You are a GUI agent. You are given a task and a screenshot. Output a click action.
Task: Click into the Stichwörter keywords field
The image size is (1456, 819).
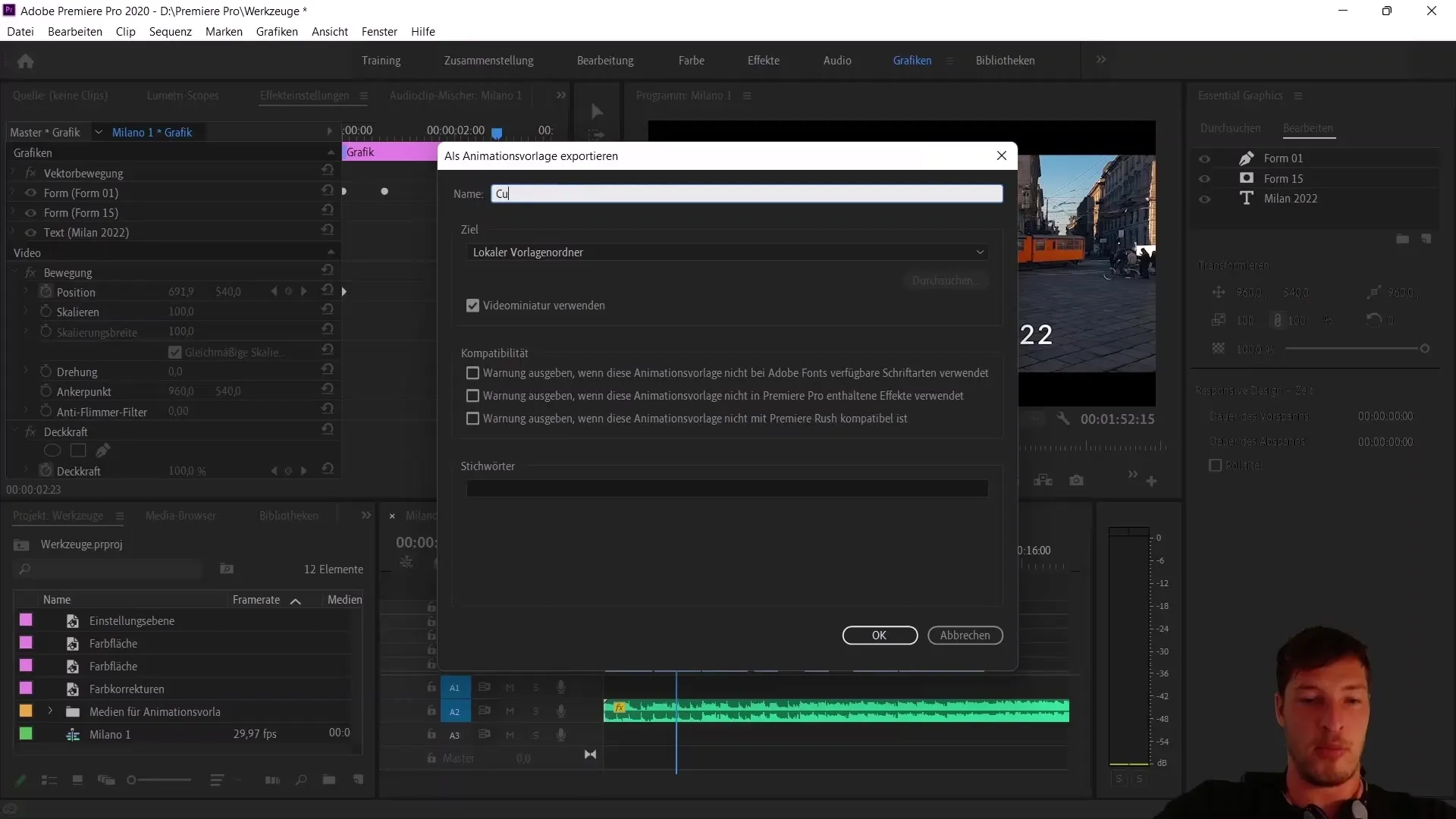(x=727, y=489)
